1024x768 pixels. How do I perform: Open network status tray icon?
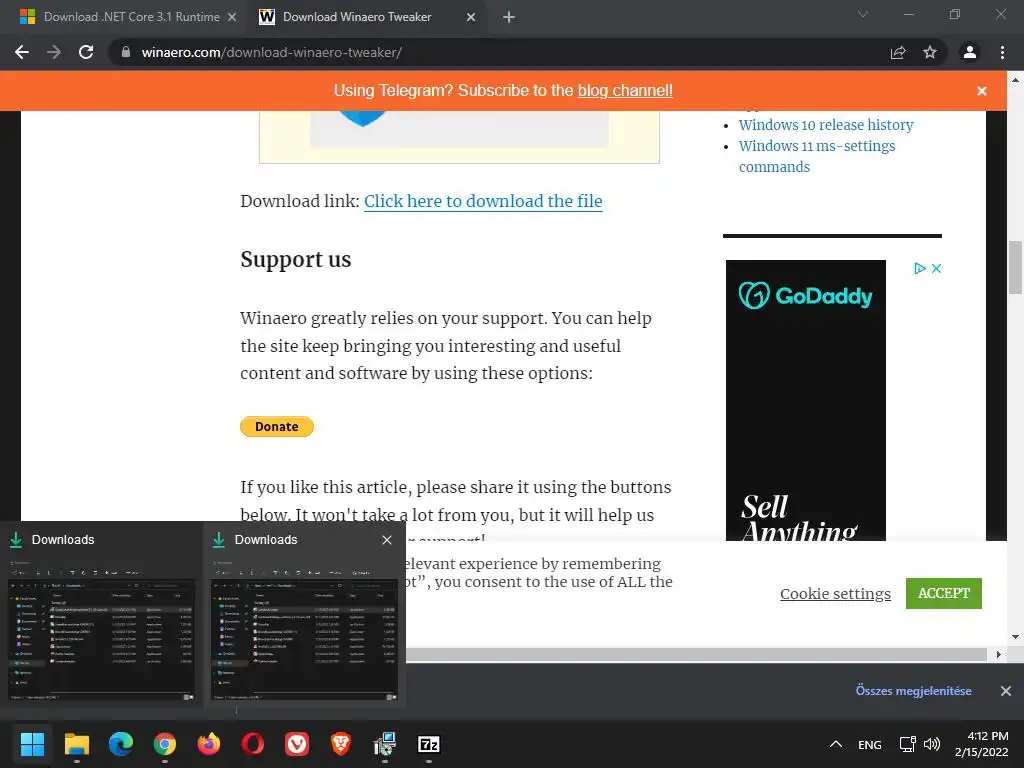click(907, 744)
